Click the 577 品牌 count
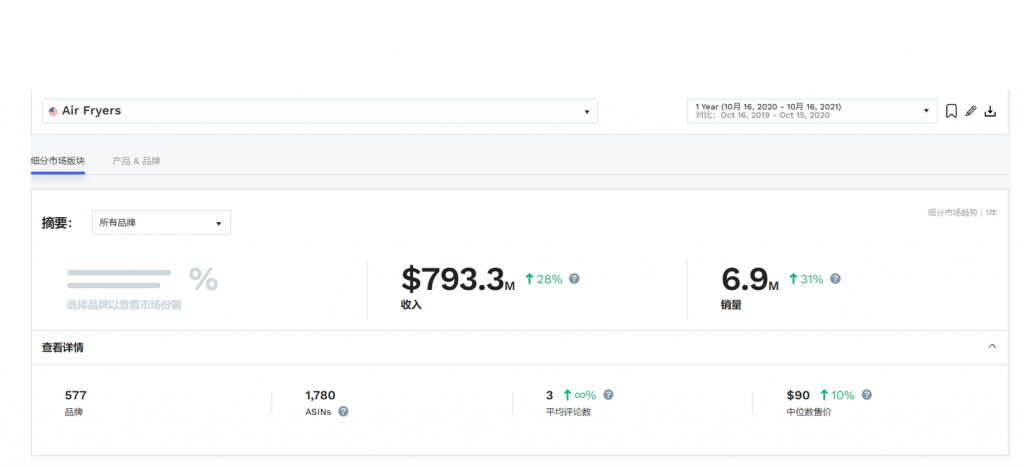The width and height of the screenshot is (1024, 467). click(x=76, y=403)
